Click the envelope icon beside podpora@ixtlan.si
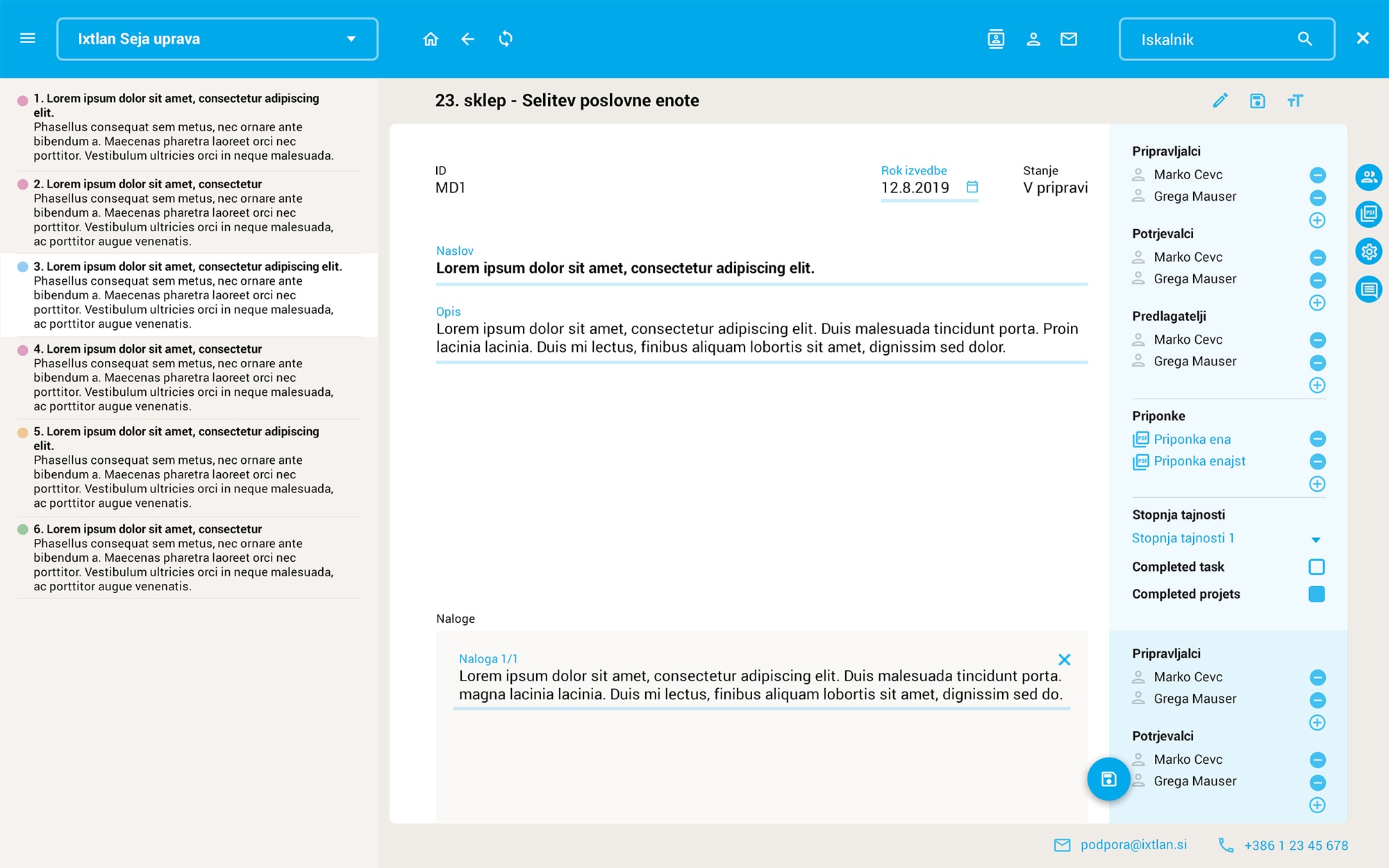 pos(1062,845)
